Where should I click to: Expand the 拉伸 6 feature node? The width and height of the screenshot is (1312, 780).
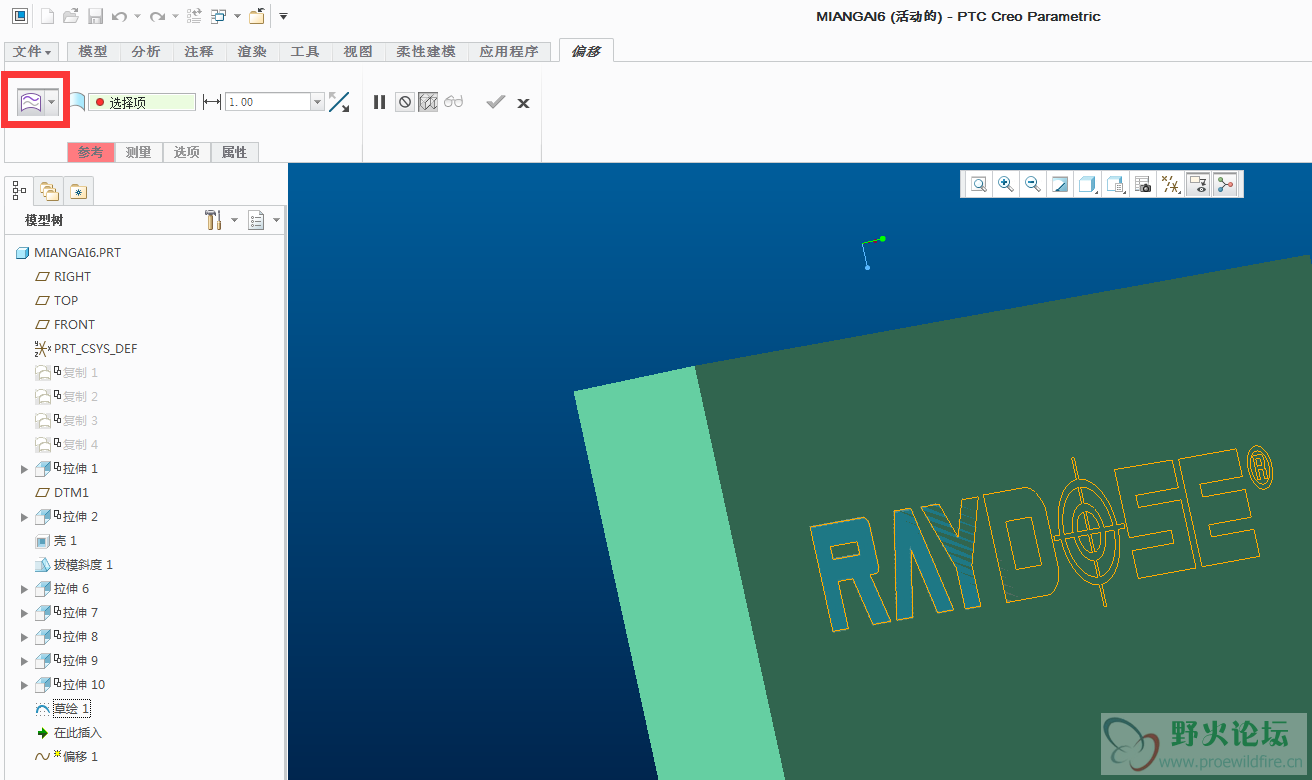(x=25, y=589)
